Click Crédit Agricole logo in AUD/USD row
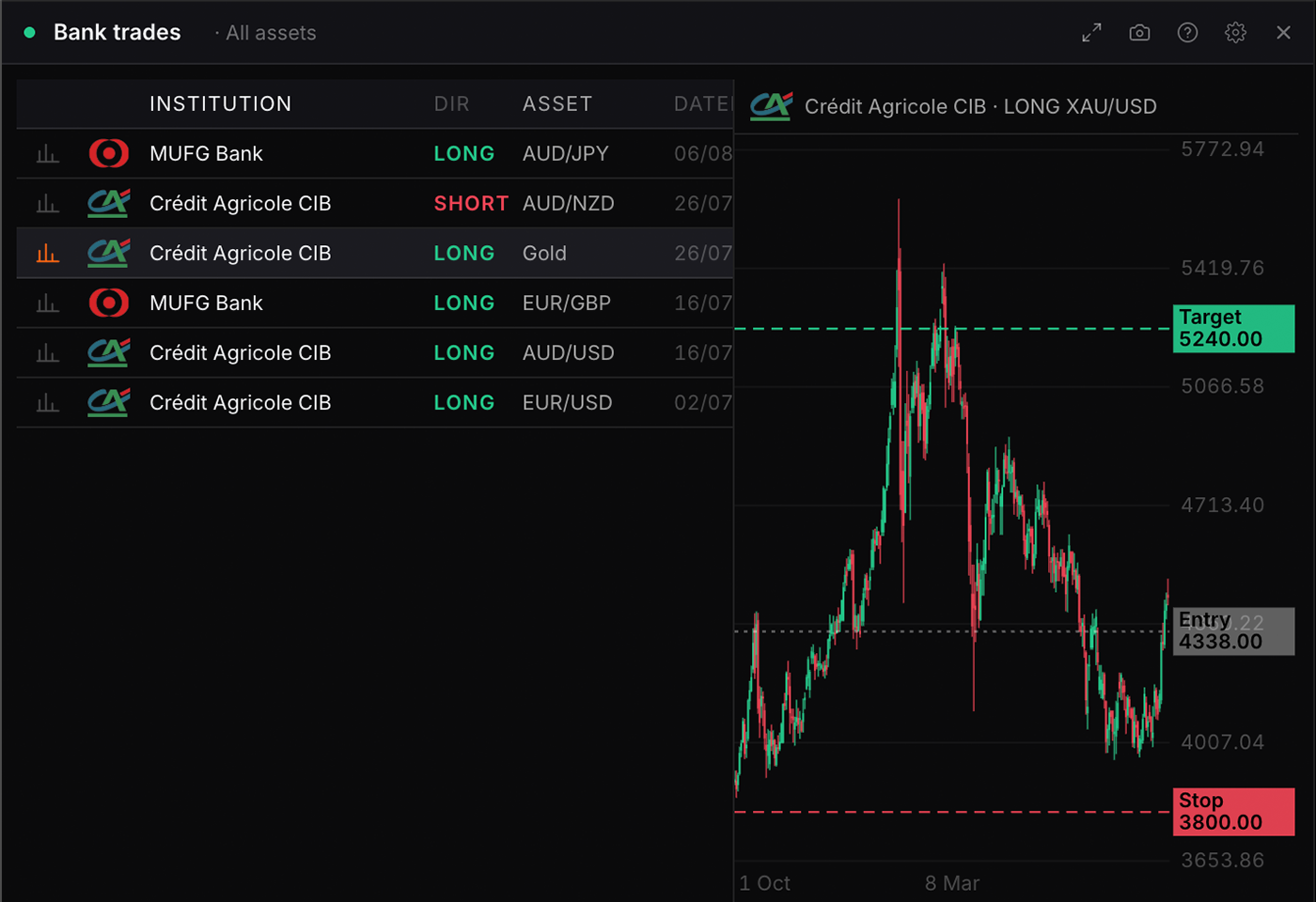 pos(109,352)
